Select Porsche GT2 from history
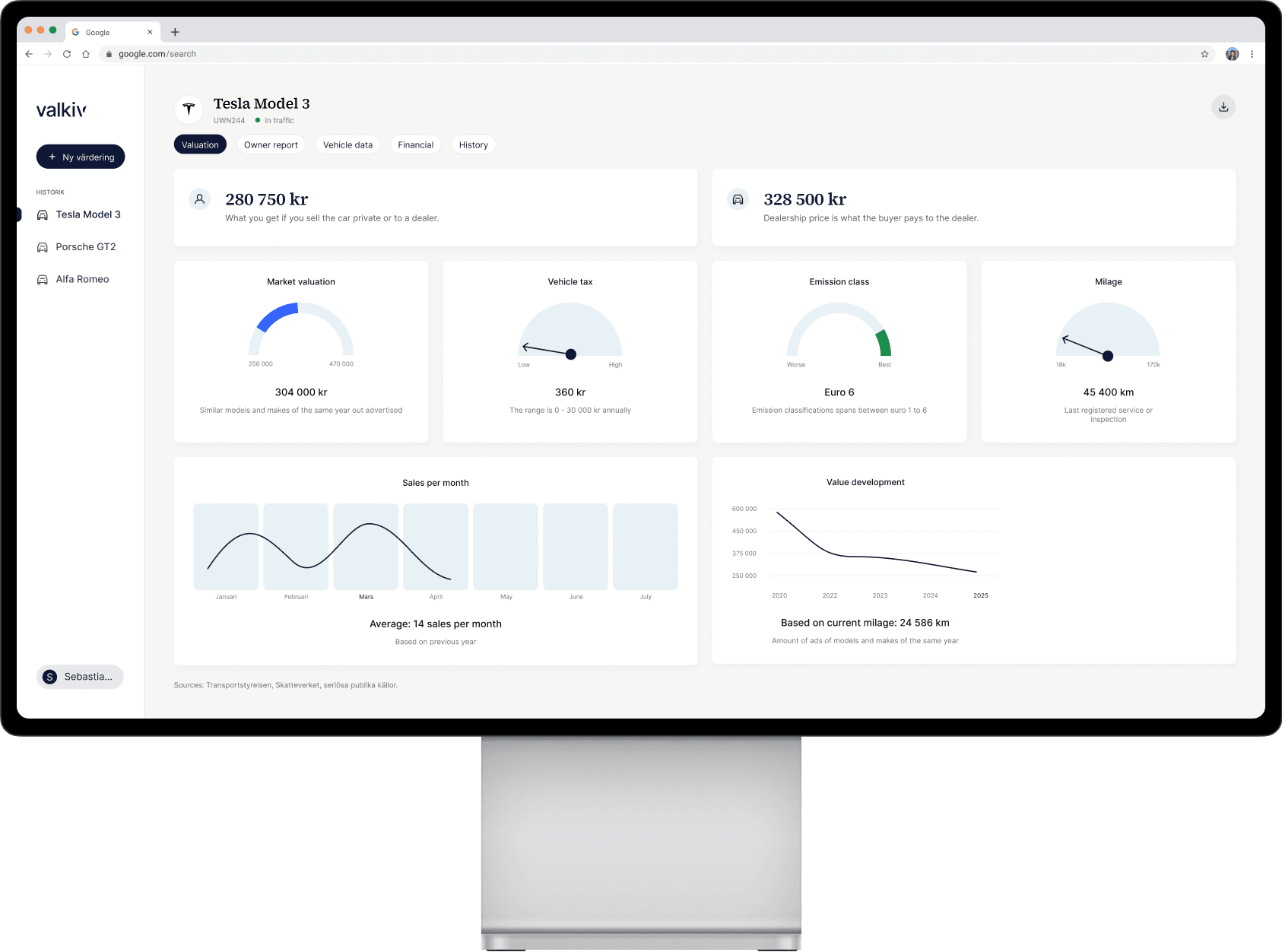Image resolution: width=1282 pixels, height=952 pixels. [85, 247]
